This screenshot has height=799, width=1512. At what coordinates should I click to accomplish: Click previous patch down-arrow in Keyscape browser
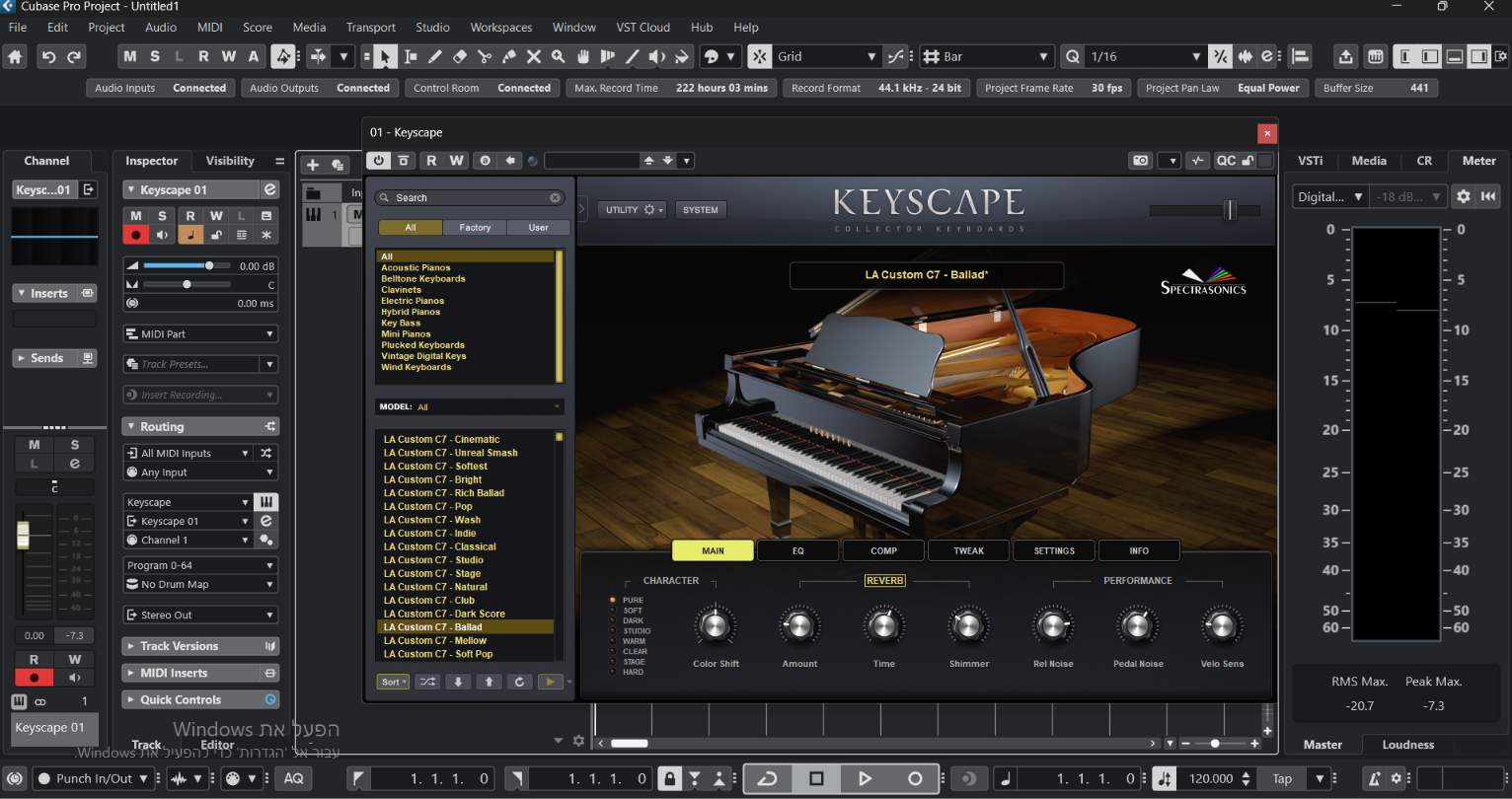coord(458,682)
